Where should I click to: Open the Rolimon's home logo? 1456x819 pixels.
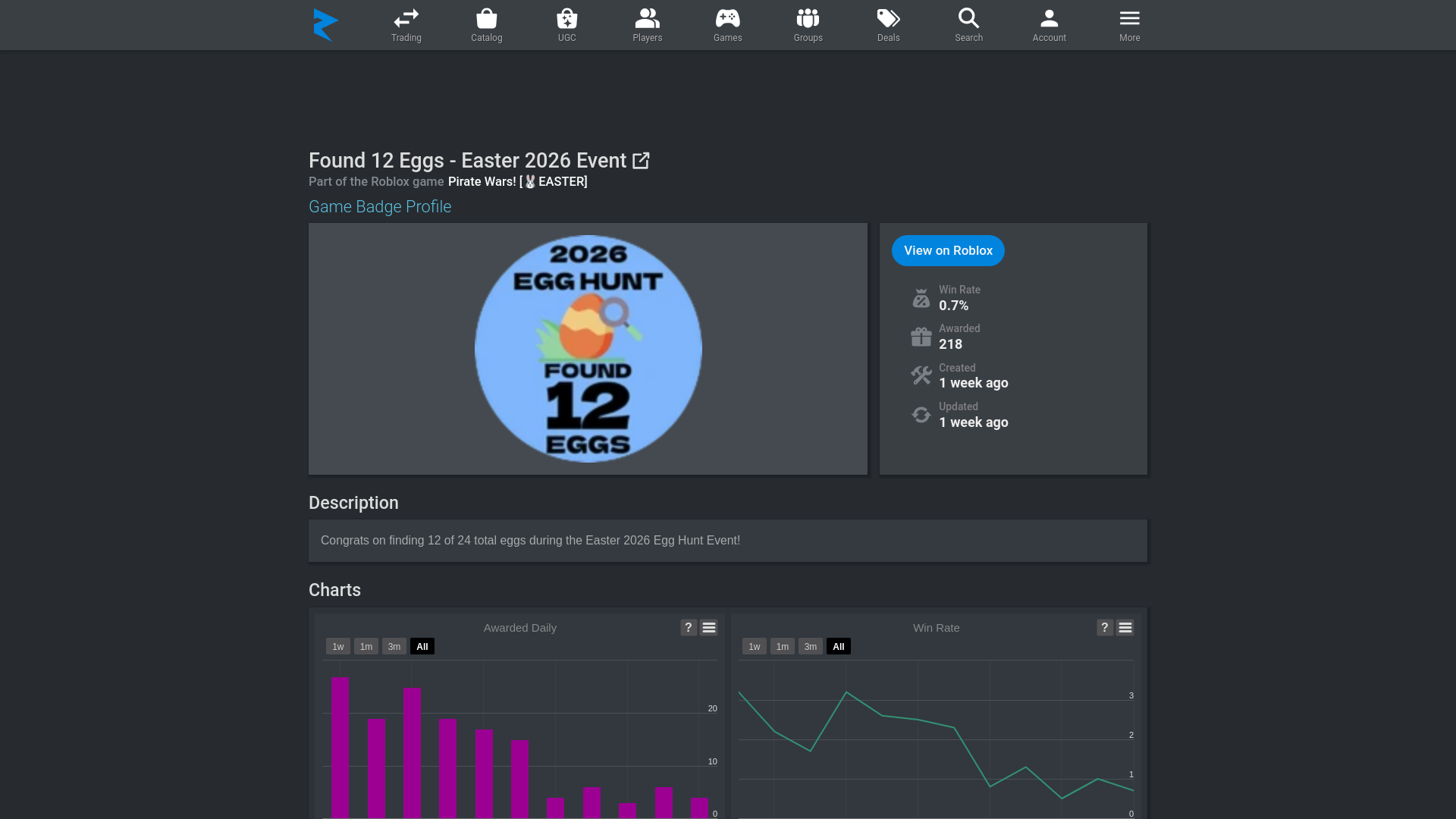tap(325, 25)
